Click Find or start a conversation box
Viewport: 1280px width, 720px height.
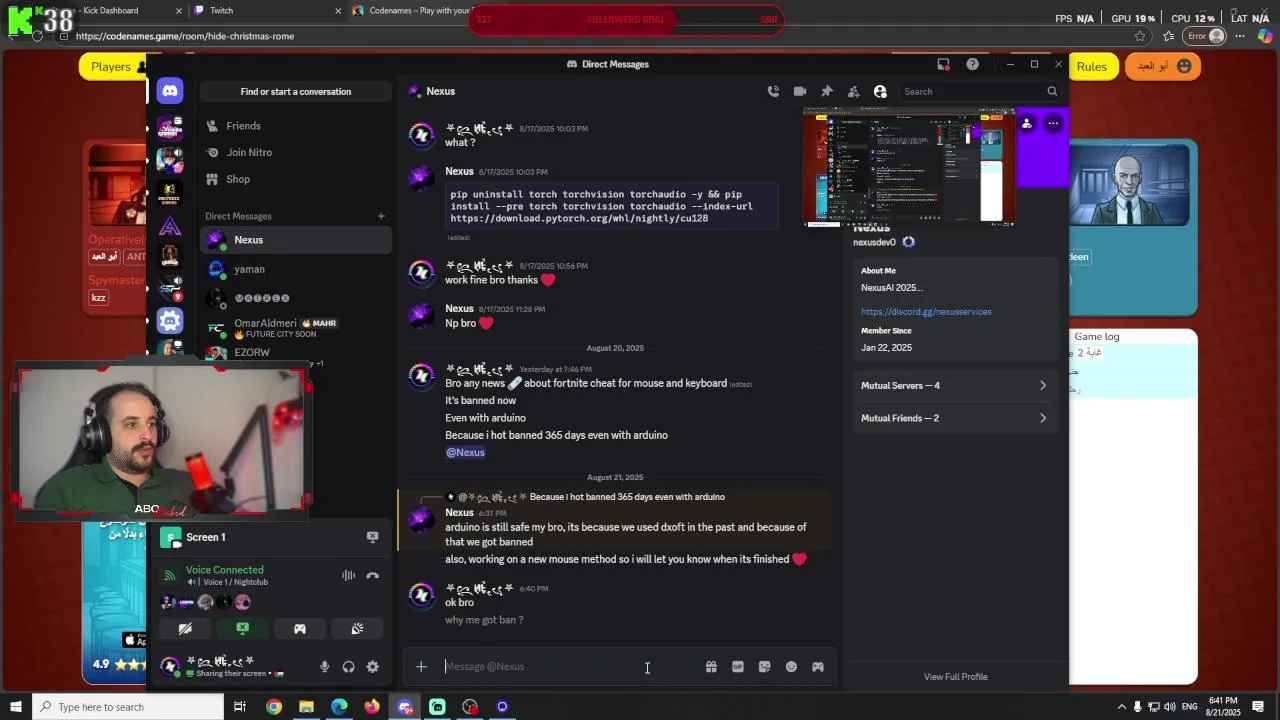pyautogui.click(x=296, y=91)
